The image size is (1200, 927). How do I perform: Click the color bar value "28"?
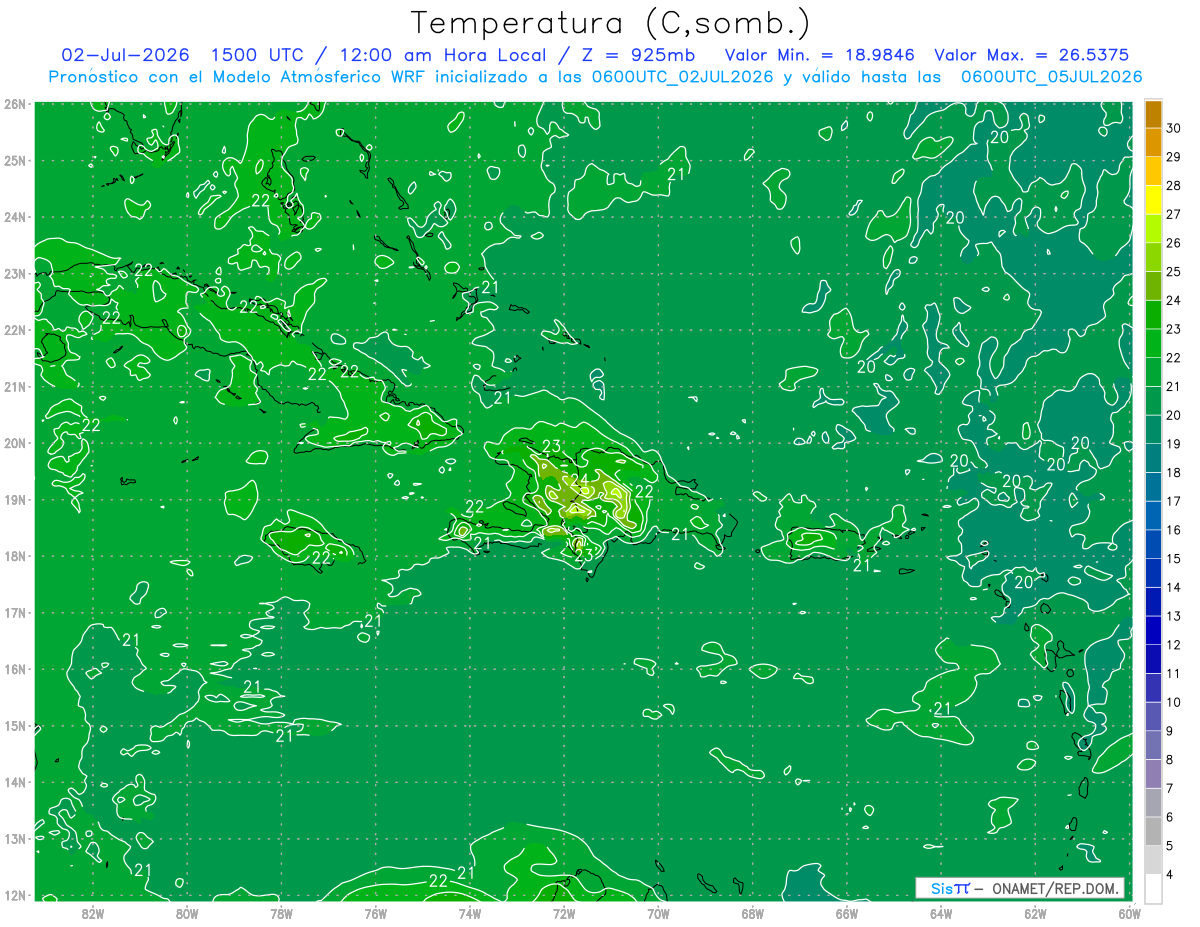(1174, 186)
